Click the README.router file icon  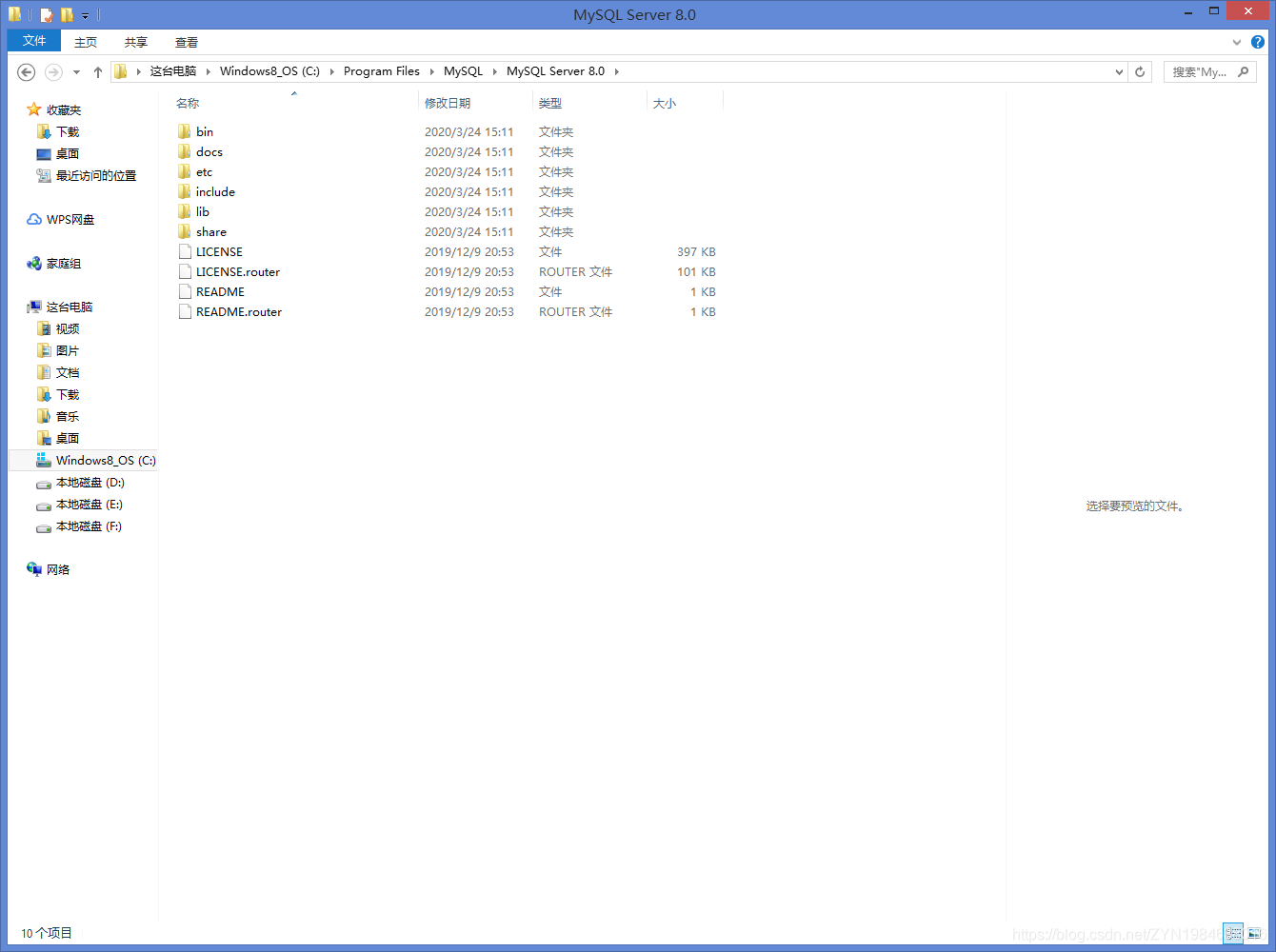(x=185, y=311)
